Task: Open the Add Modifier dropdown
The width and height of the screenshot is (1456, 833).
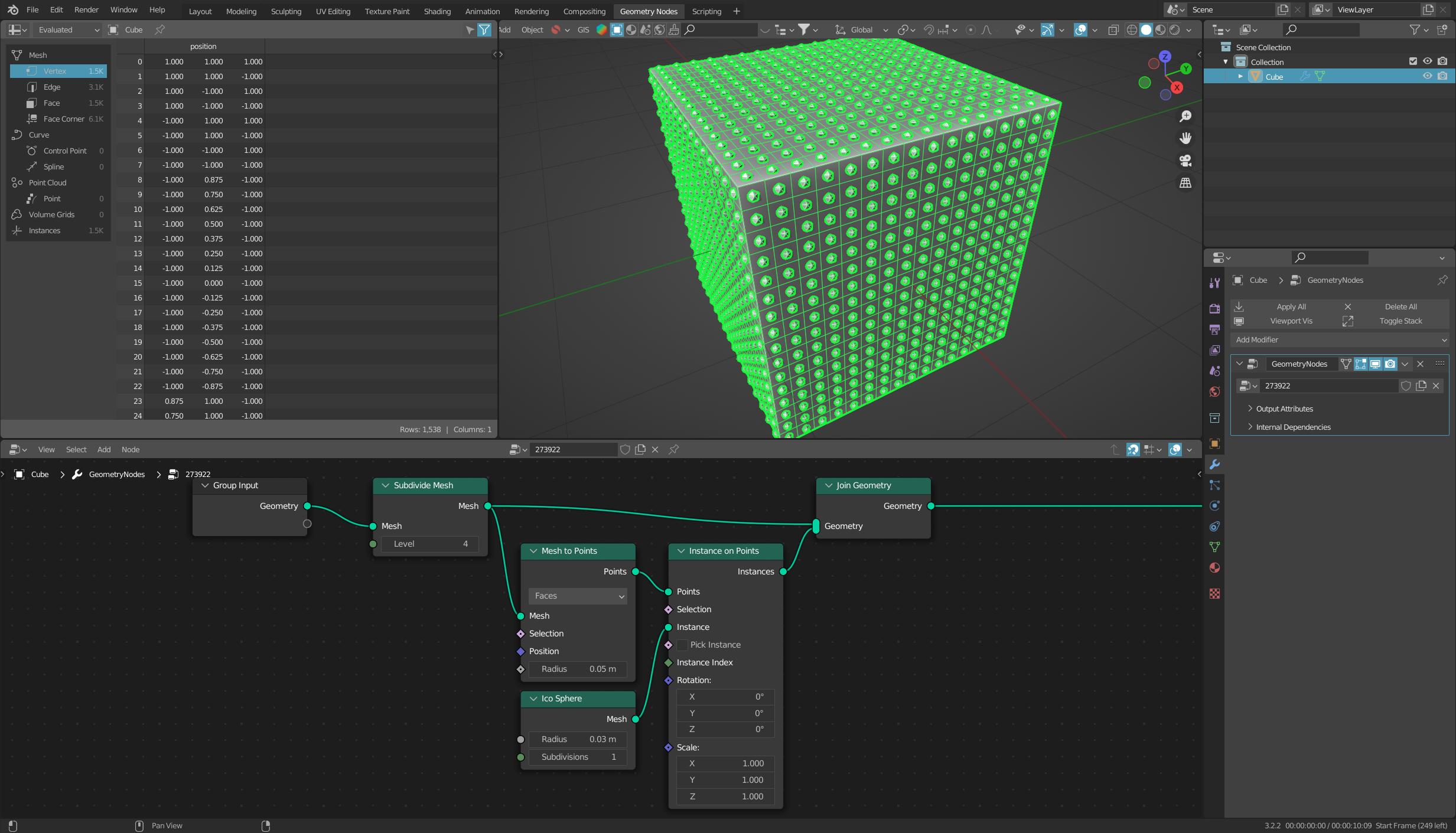Action: tap(1338, 340)
